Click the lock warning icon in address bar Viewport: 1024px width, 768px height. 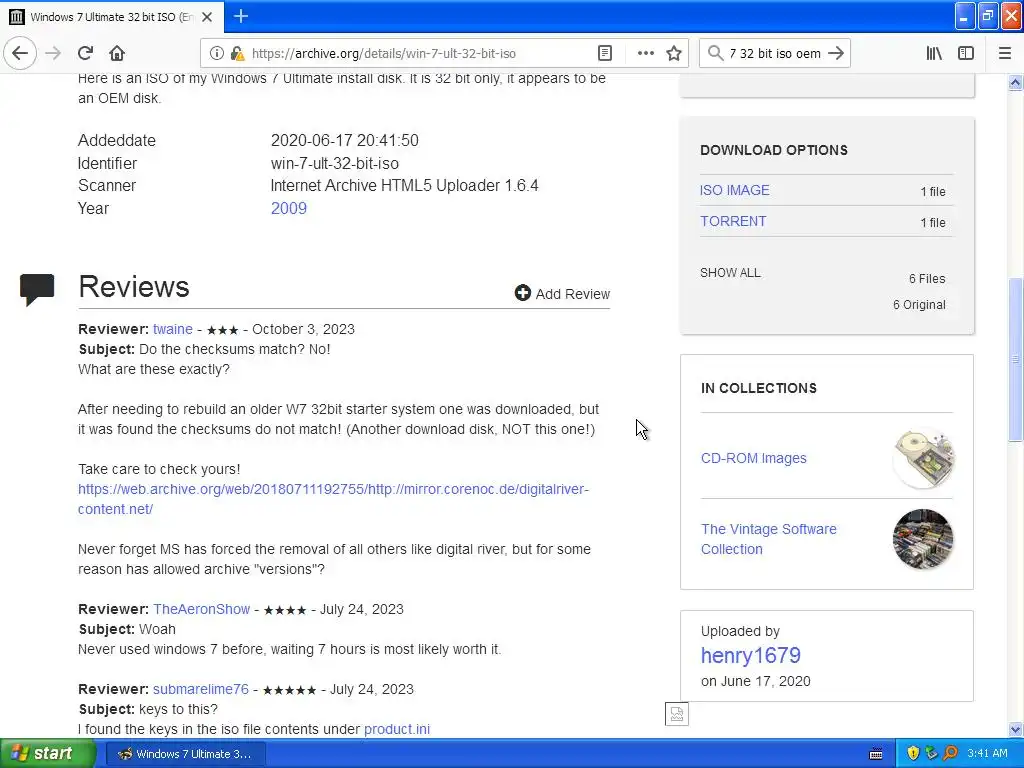point(237,54)
